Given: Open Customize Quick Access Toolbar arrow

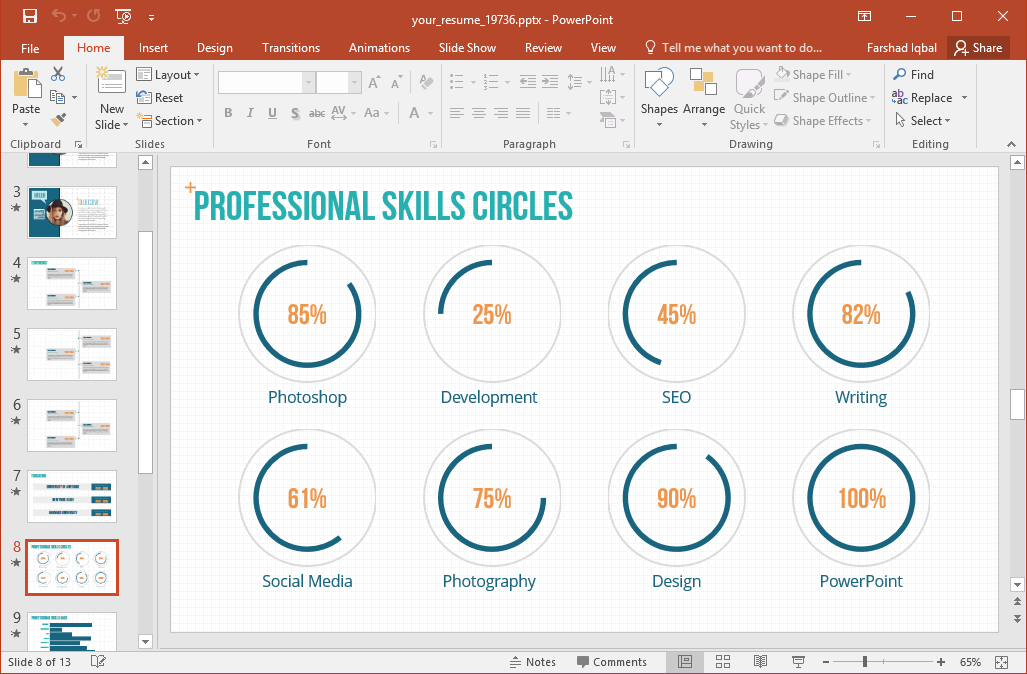Looking at the screenshot, I should pos(151,18).
